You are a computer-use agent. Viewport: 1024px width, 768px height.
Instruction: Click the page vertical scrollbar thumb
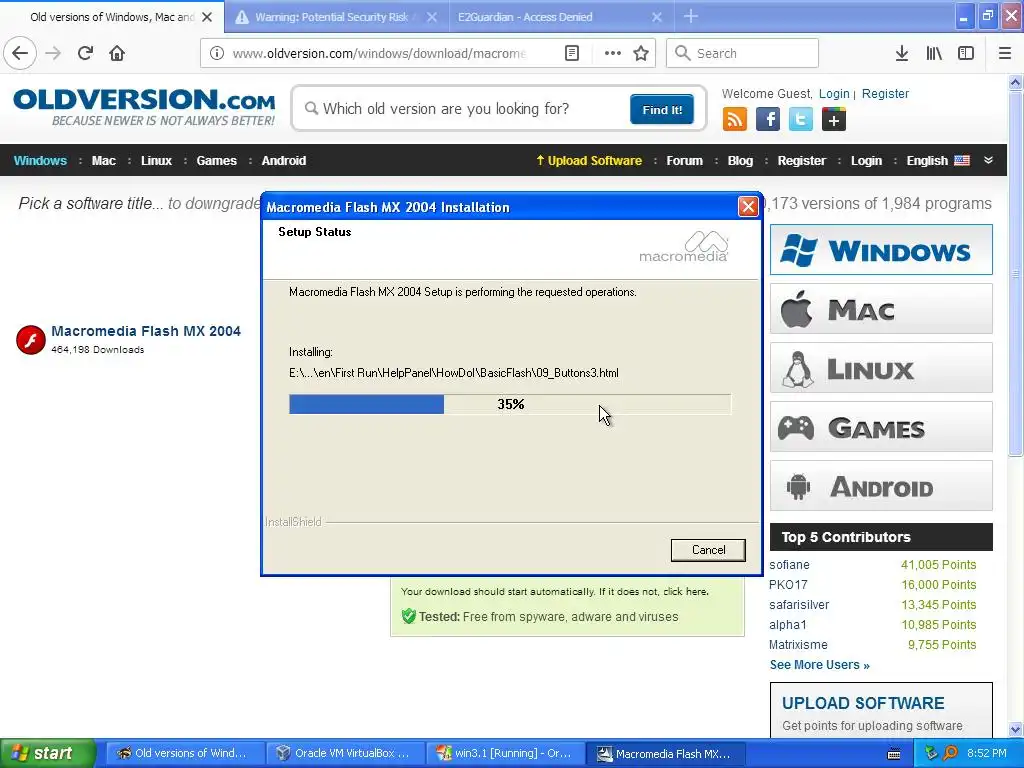(x=1015, y=274)
